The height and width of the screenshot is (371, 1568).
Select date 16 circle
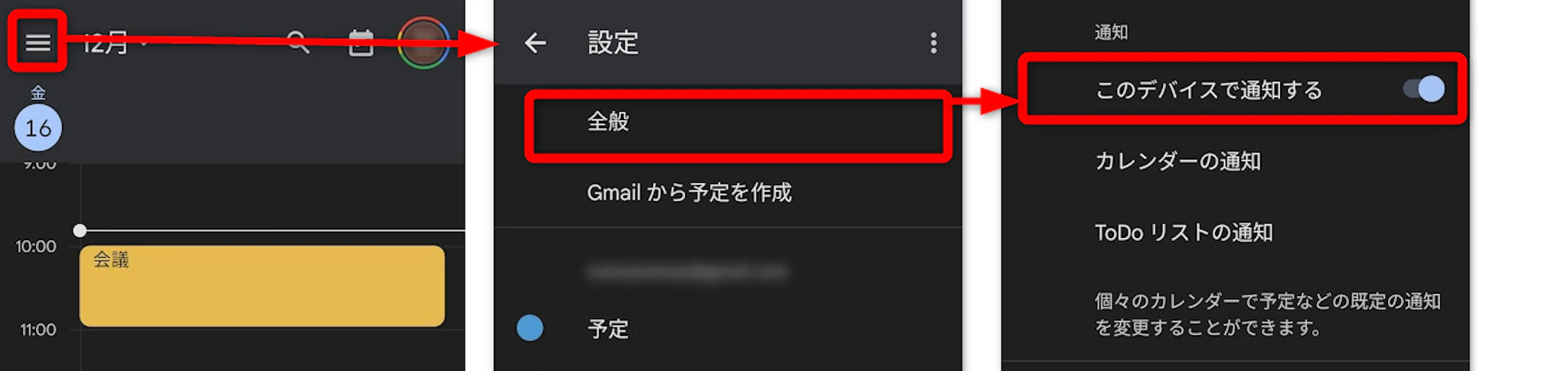coord(38,128)
